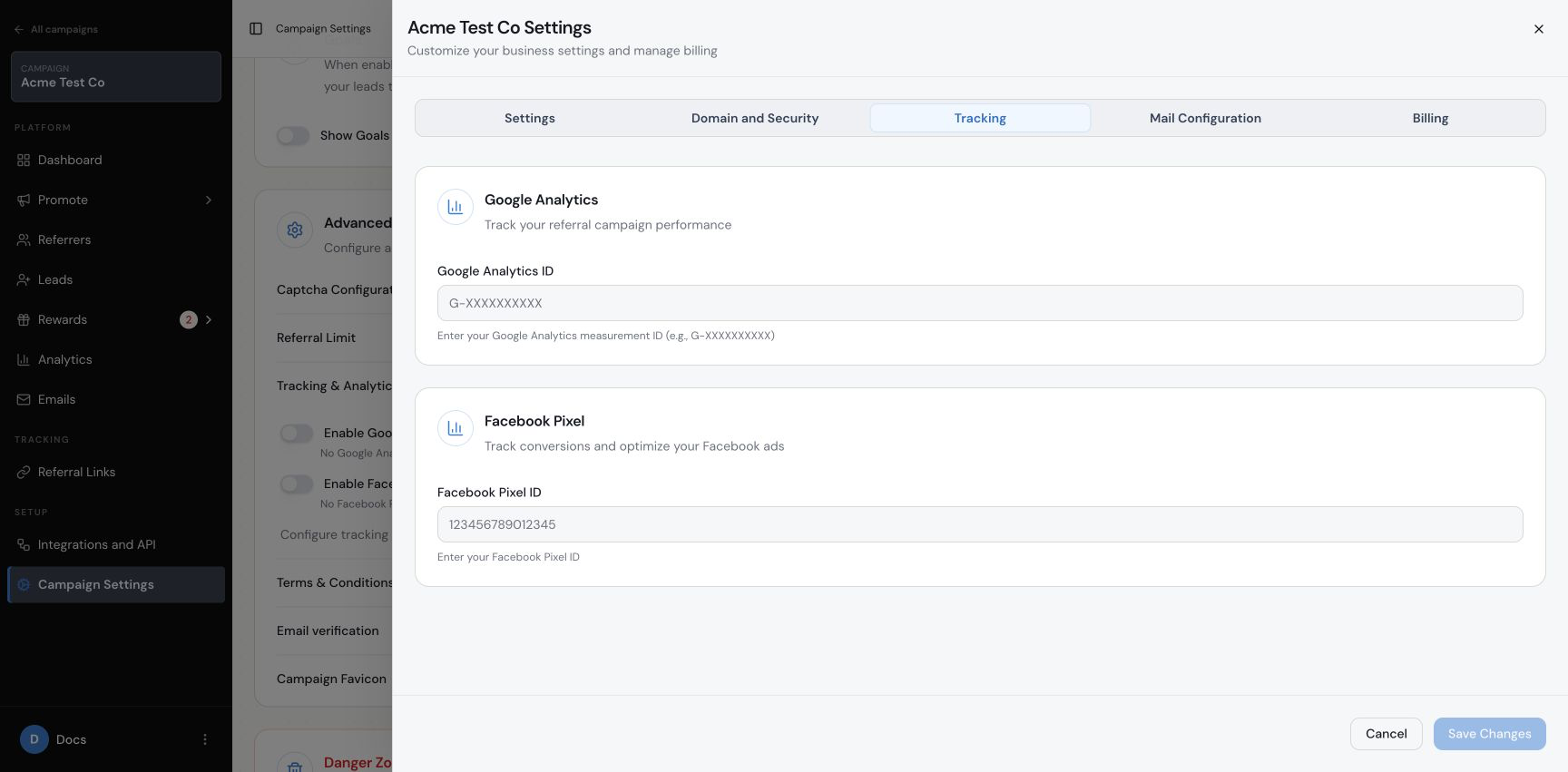Viewport: 1568px width, 772px height.
Task: Click the Terms & Conditions row
Action: pos(334,582)
